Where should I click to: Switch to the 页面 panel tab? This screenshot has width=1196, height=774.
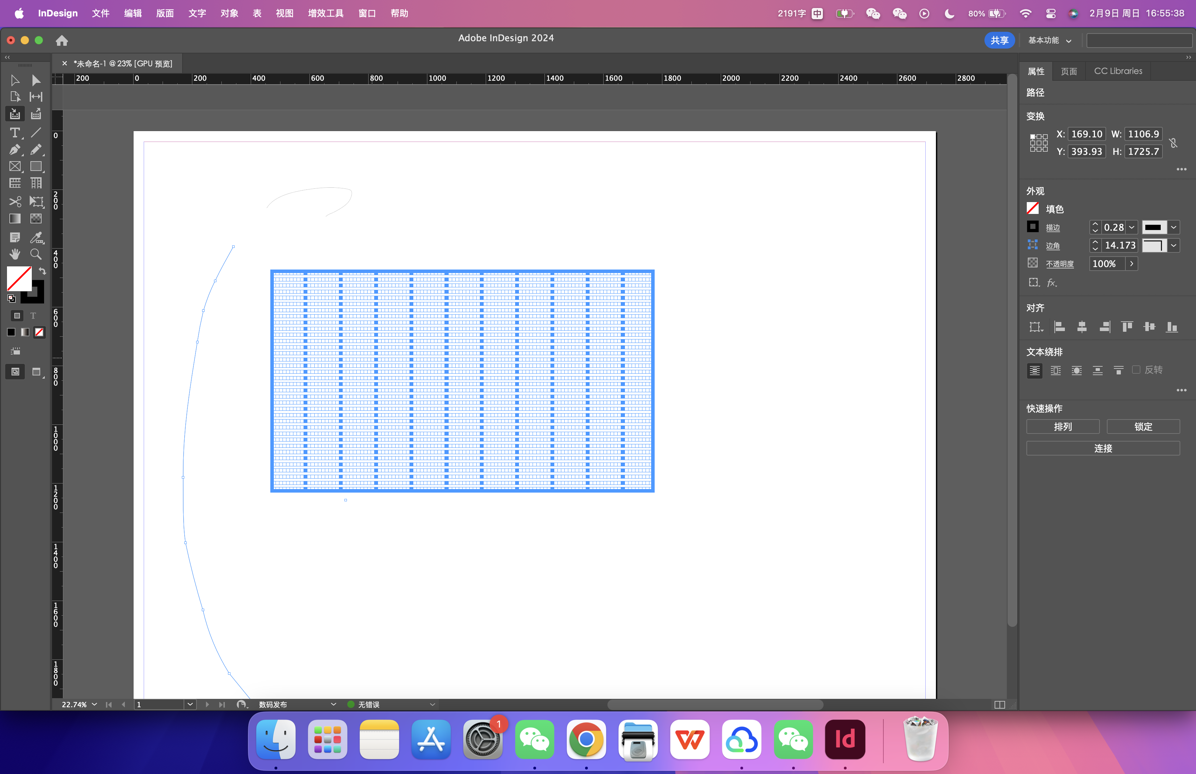pos(1070,71)
